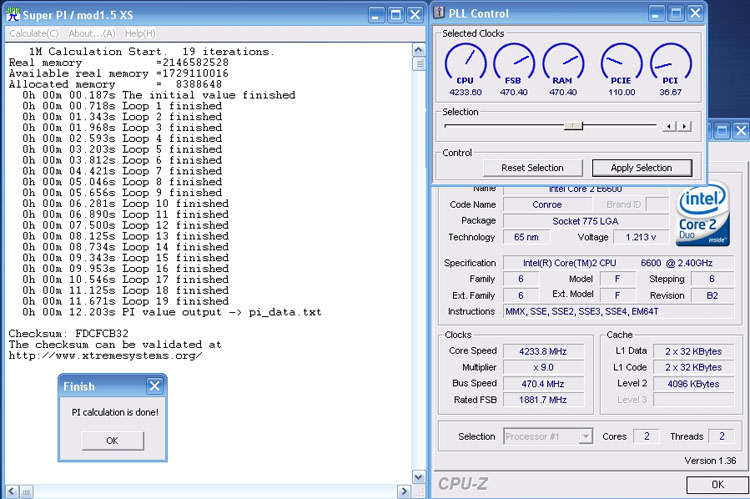The image size is (750, 499).
Task: Click Reset Selection in PLL Control
Action: (532, 168)
